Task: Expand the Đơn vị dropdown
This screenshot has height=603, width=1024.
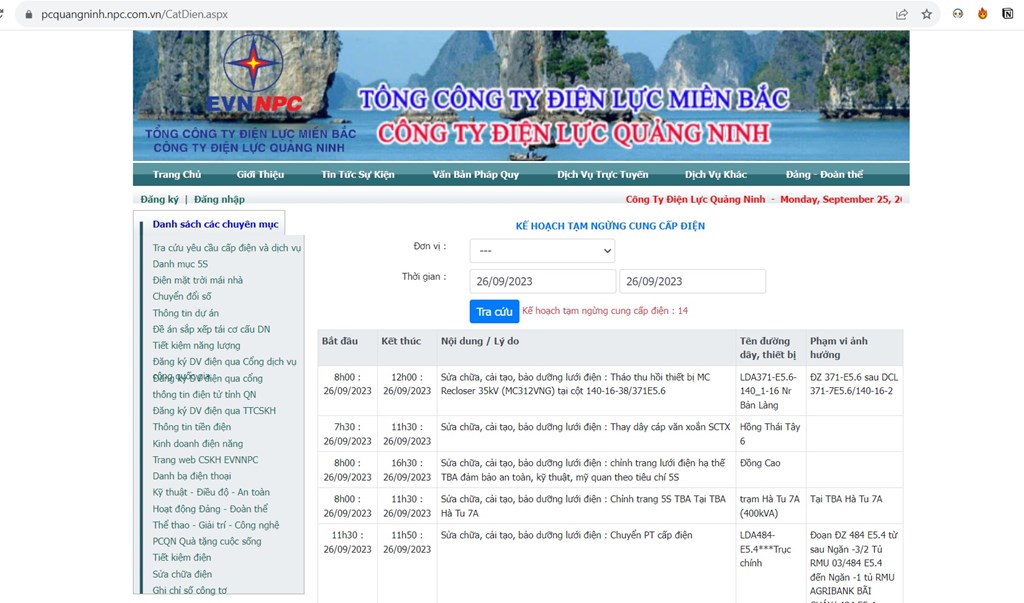Action: 541,250
